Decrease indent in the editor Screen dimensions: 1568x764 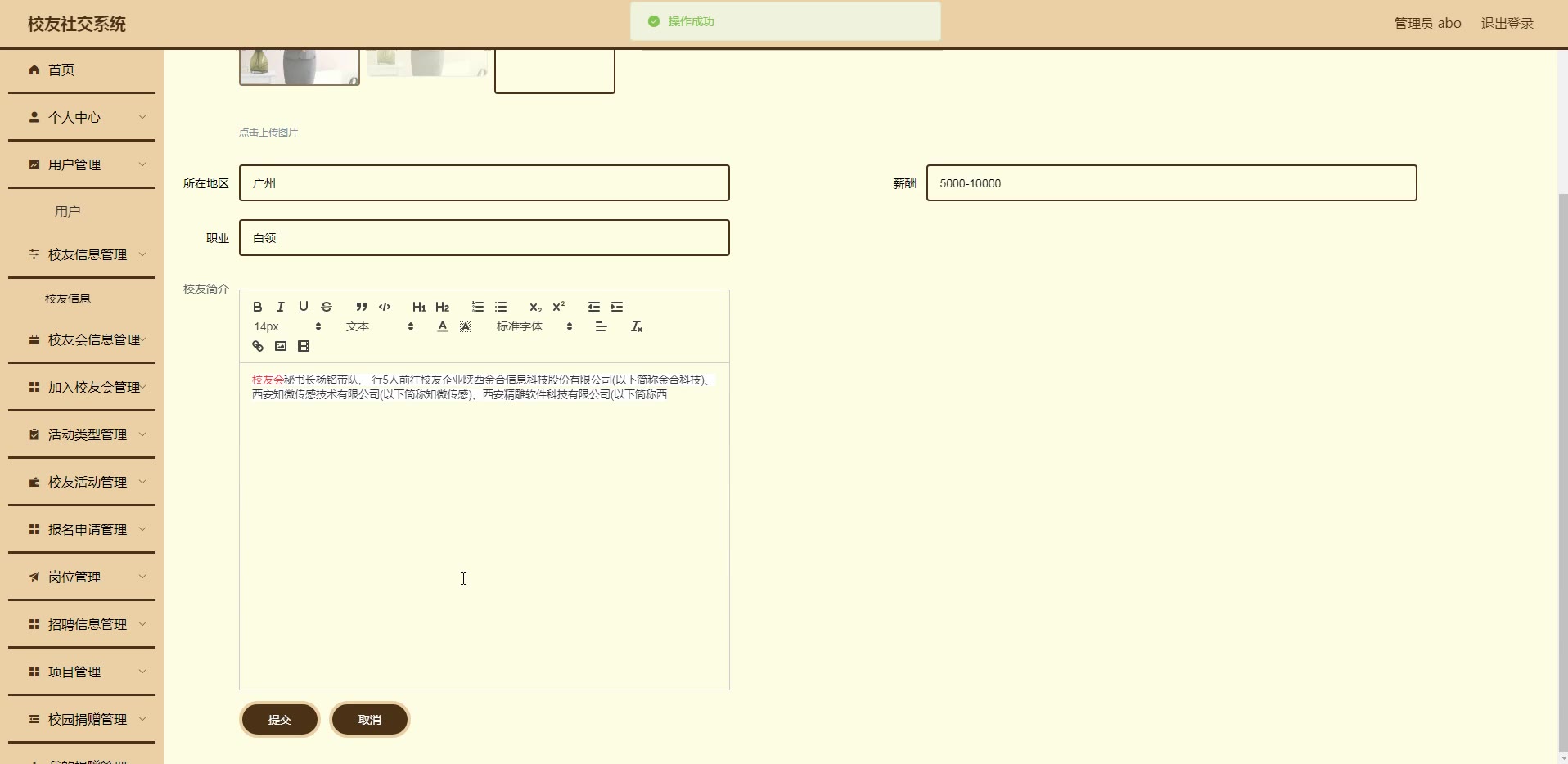coord(594,307)
